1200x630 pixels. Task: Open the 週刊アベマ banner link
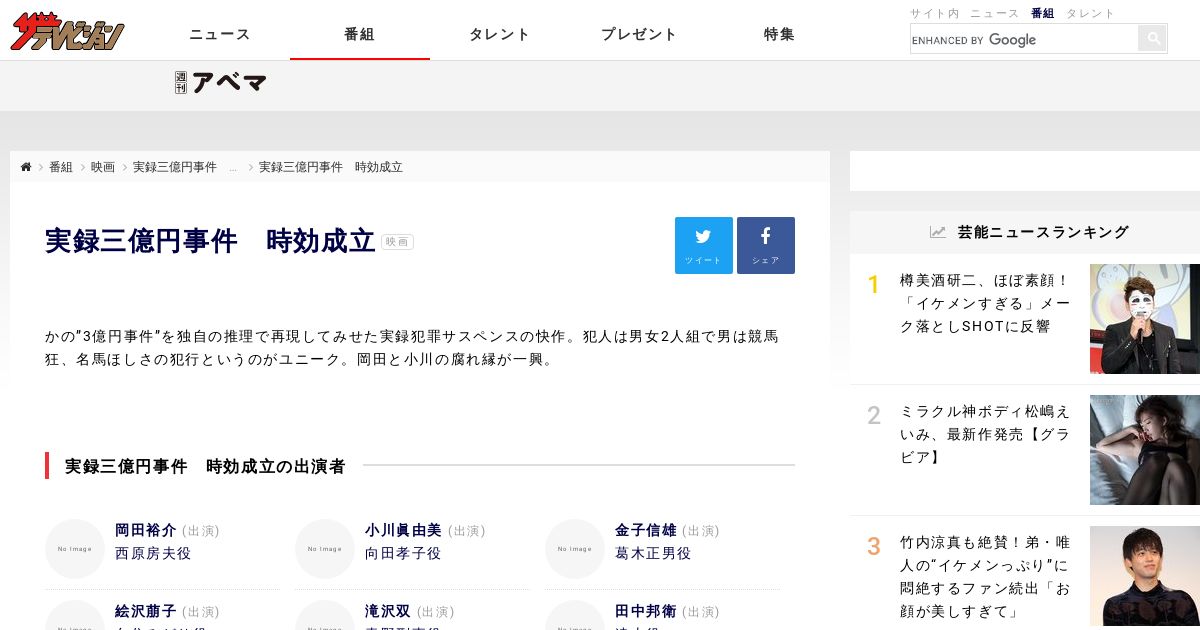pos(221,82)
